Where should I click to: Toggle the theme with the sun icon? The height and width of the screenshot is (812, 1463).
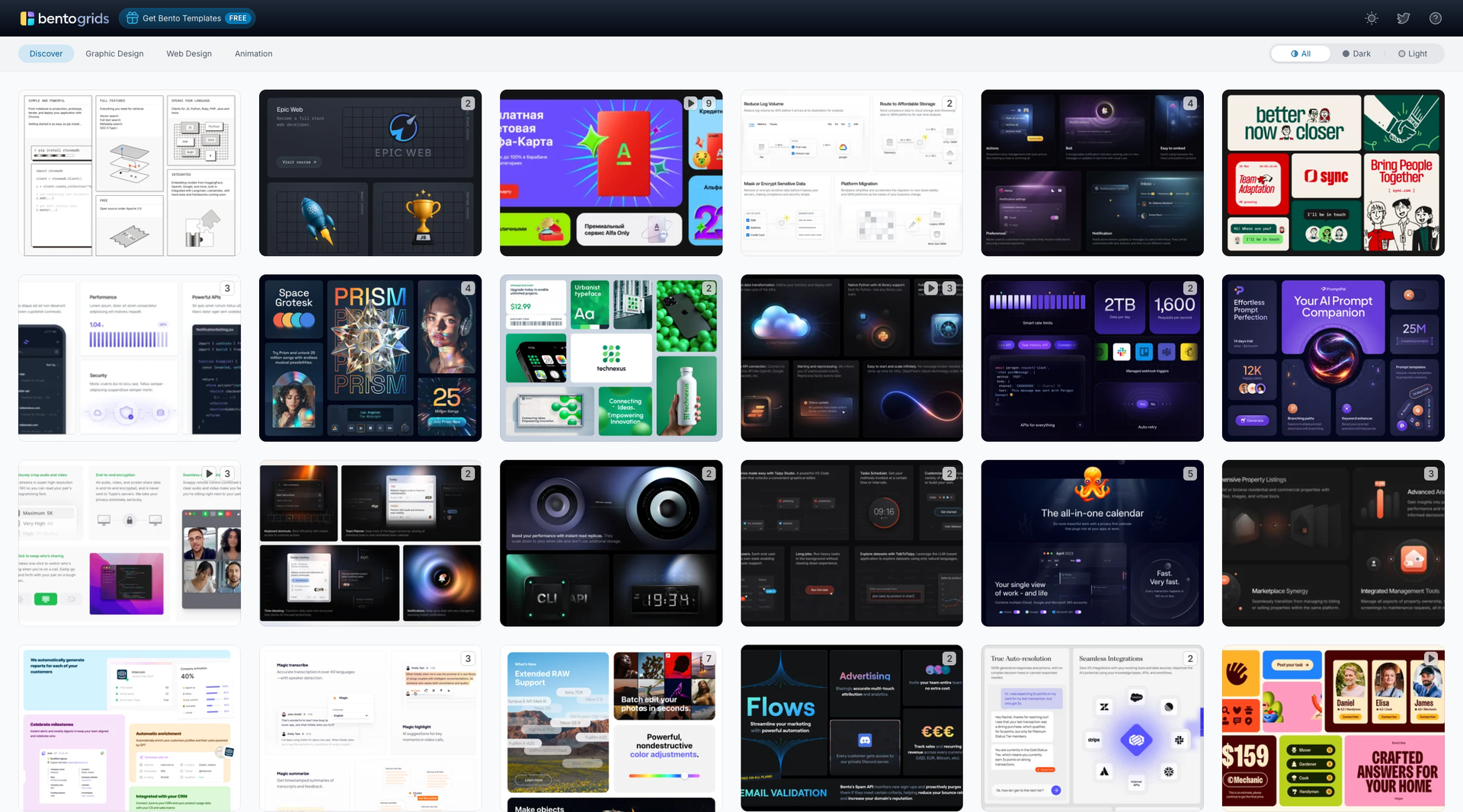click(1371, 18)
